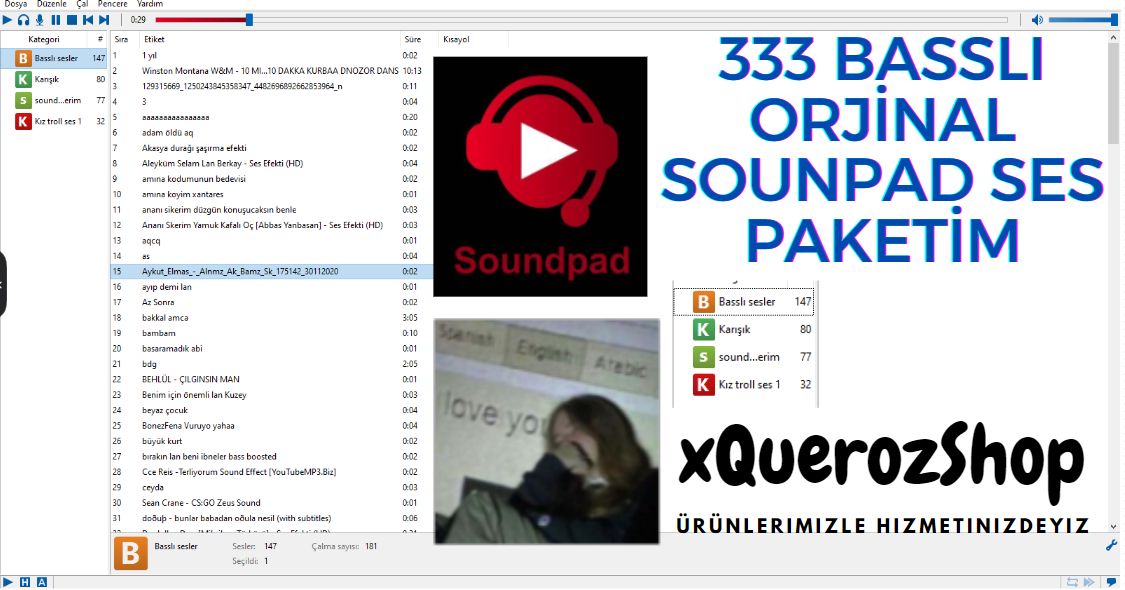Select 'Sean Crane - CS:GO Zeus Sound'
This screenshot has height=590, width=1125.
[x=272, y=503]
